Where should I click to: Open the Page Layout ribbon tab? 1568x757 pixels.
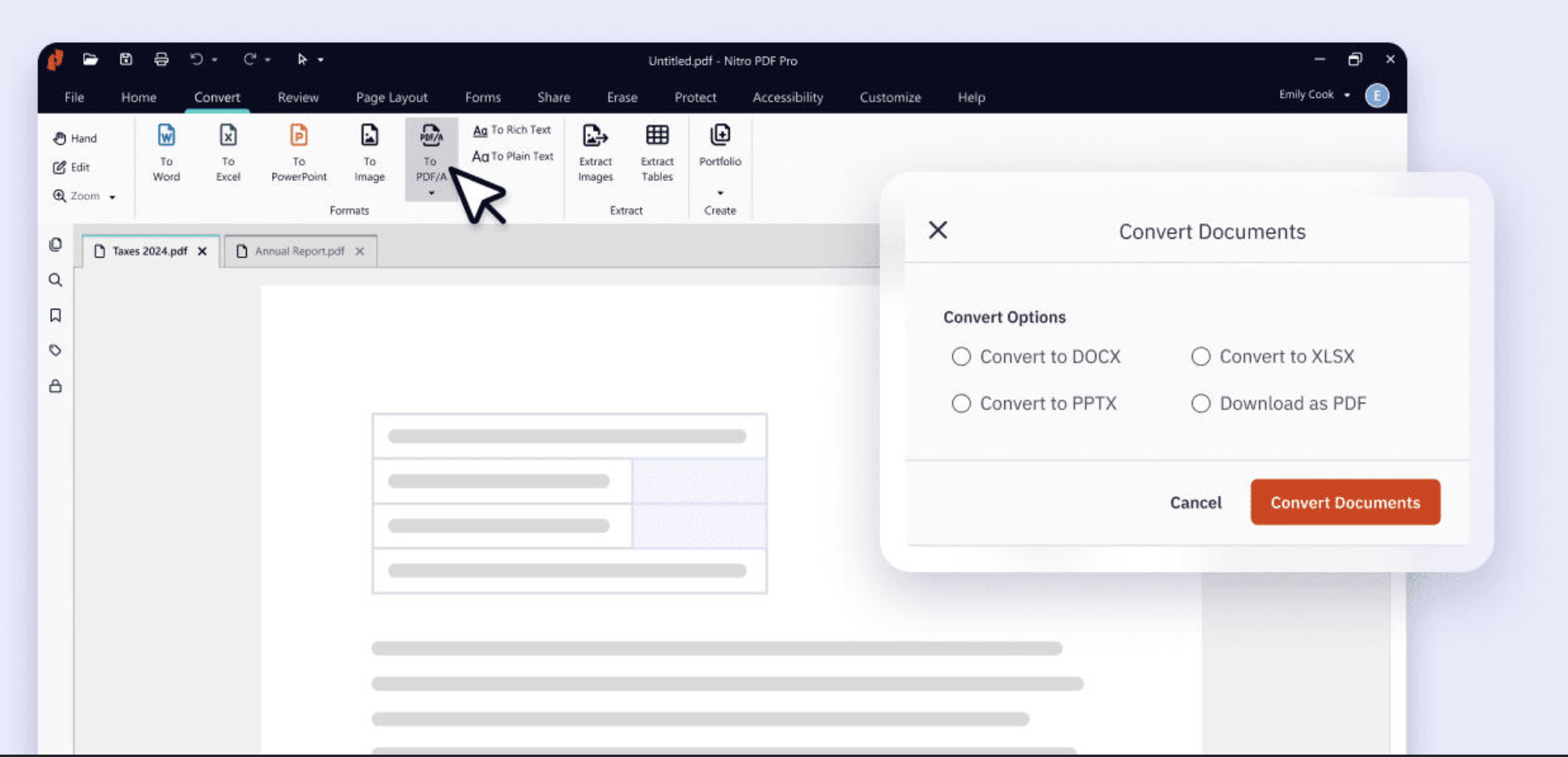(x=392, y=97)
